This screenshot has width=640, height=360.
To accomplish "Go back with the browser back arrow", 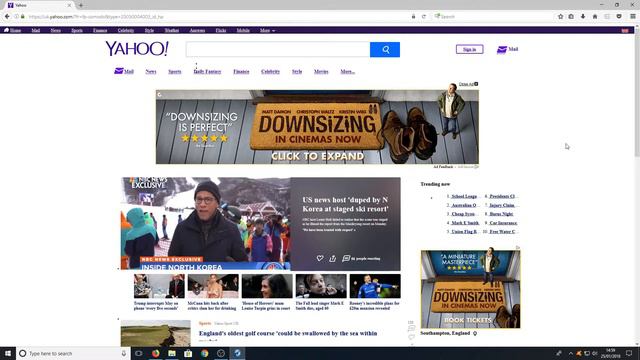I will (7, 16).
